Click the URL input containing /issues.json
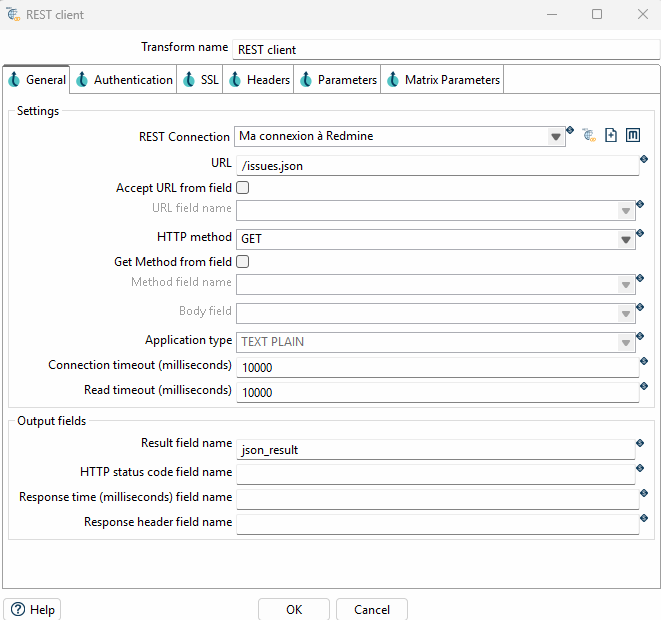661x620 pixels. pyautogui.click(x=438, y=166)
